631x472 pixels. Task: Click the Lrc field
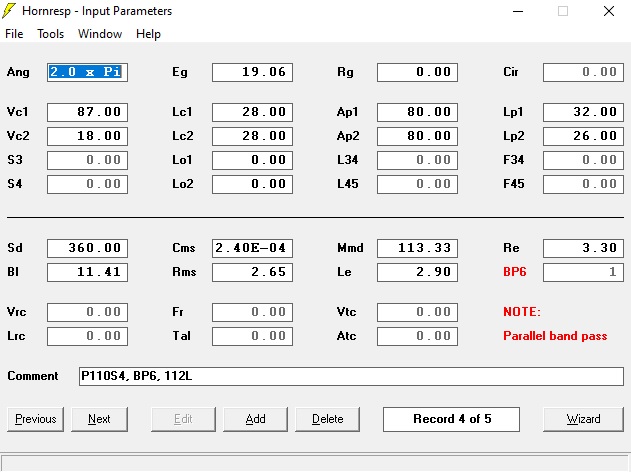[x=87, y=336]
